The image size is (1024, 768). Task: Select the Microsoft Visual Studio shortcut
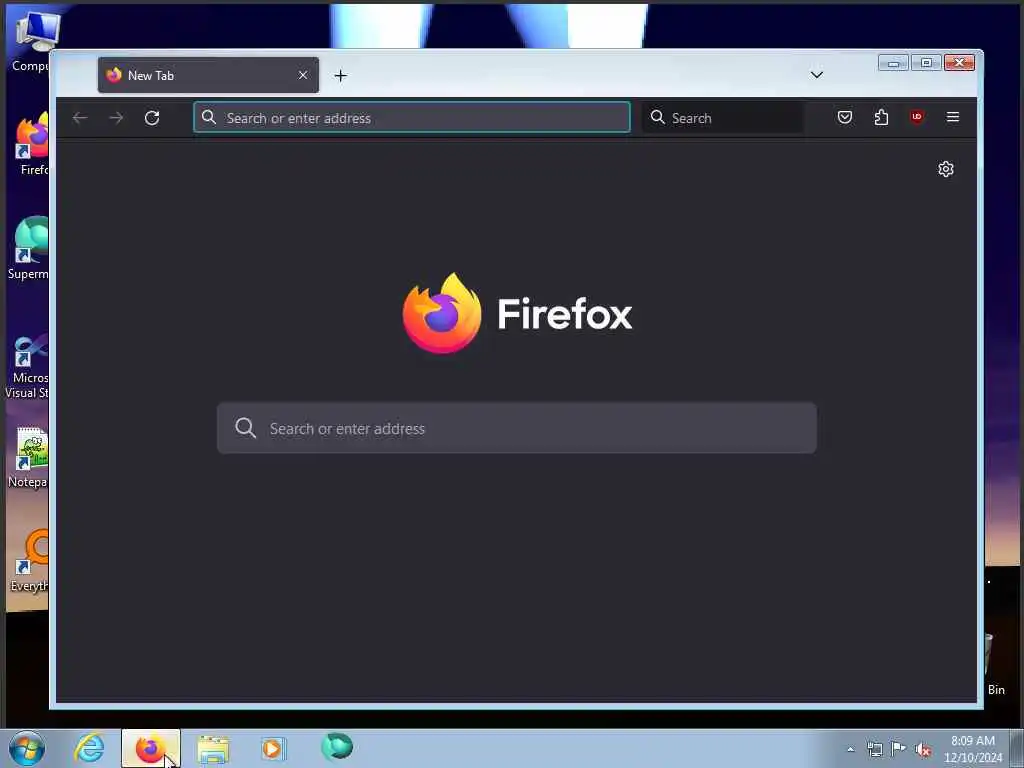[x=29, y=366]
